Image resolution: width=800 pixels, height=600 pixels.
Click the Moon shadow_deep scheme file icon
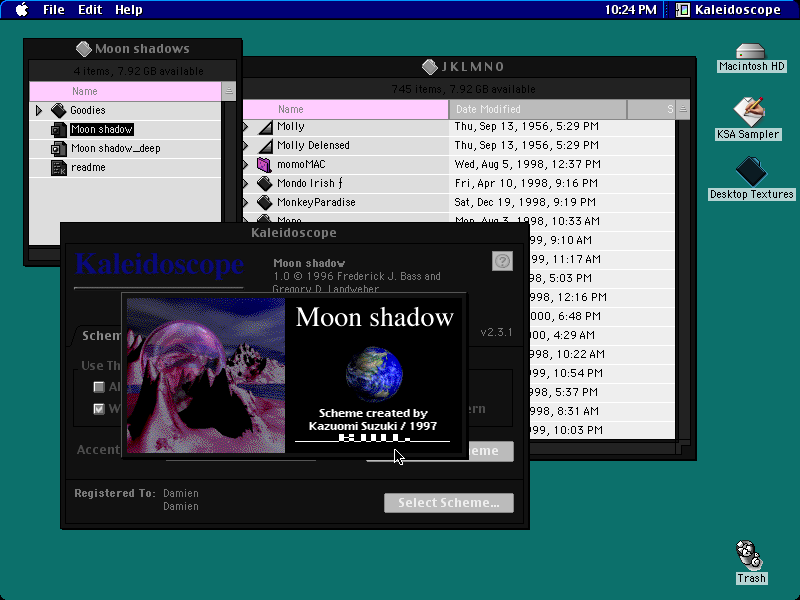[59, 148]
